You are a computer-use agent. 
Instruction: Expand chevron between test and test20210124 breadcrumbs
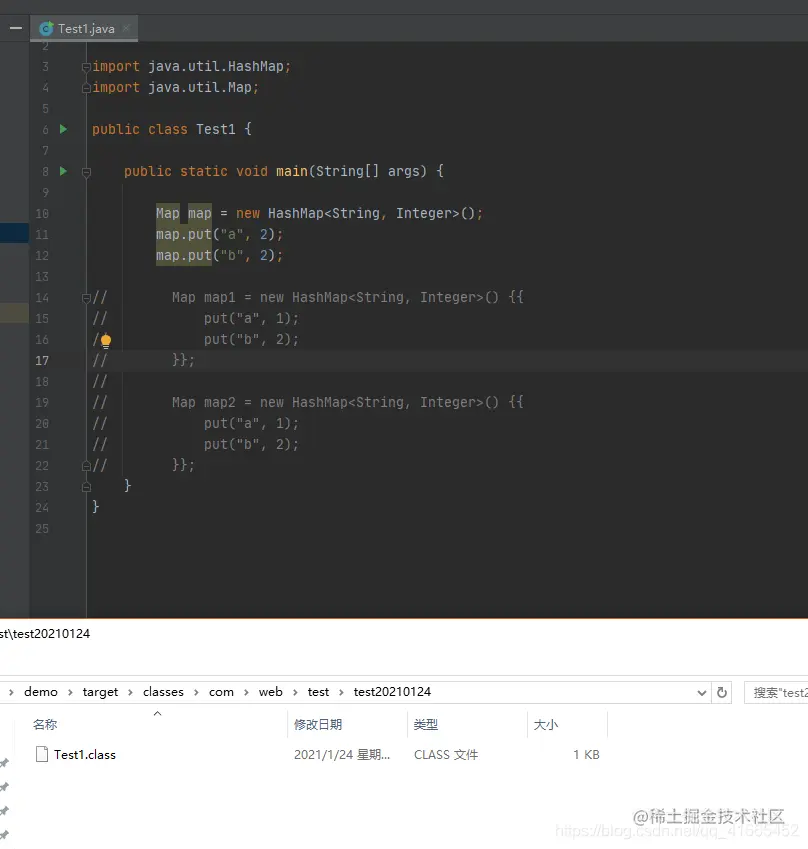341,693
